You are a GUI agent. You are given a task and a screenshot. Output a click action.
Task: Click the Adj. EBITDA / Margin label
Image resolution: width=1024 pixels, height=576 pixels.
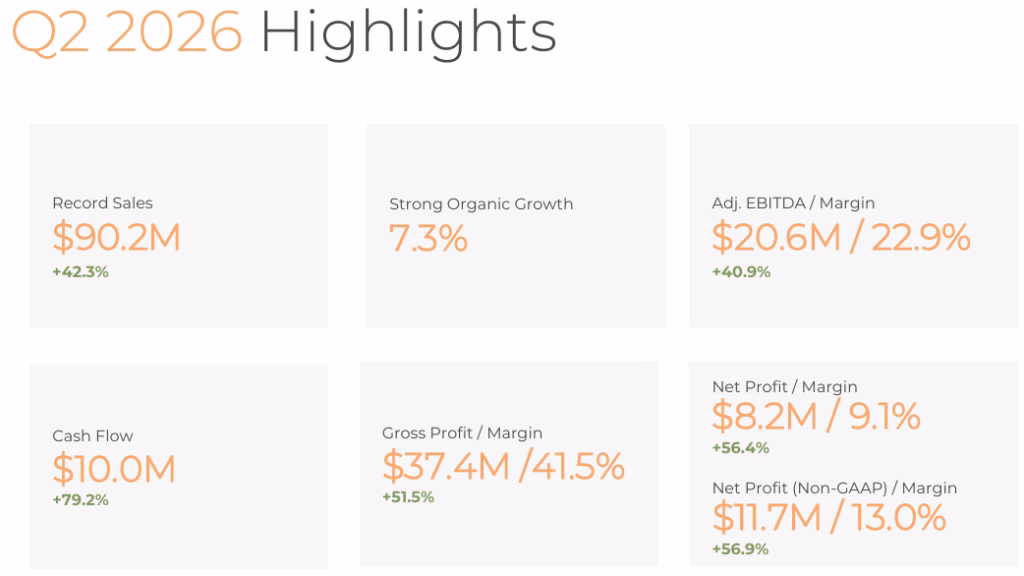coord(793,203)
